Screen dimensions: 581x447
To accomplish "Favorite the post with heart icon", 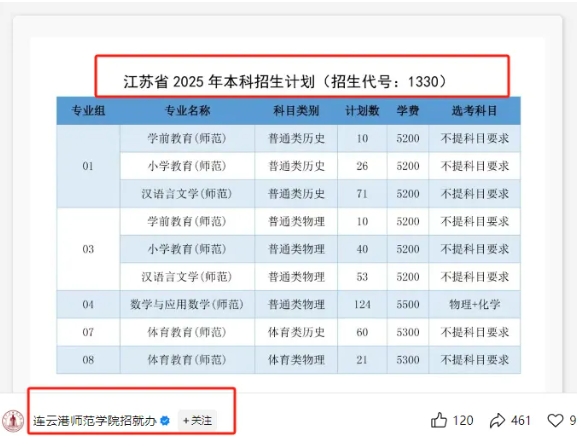I will point(555,420).
